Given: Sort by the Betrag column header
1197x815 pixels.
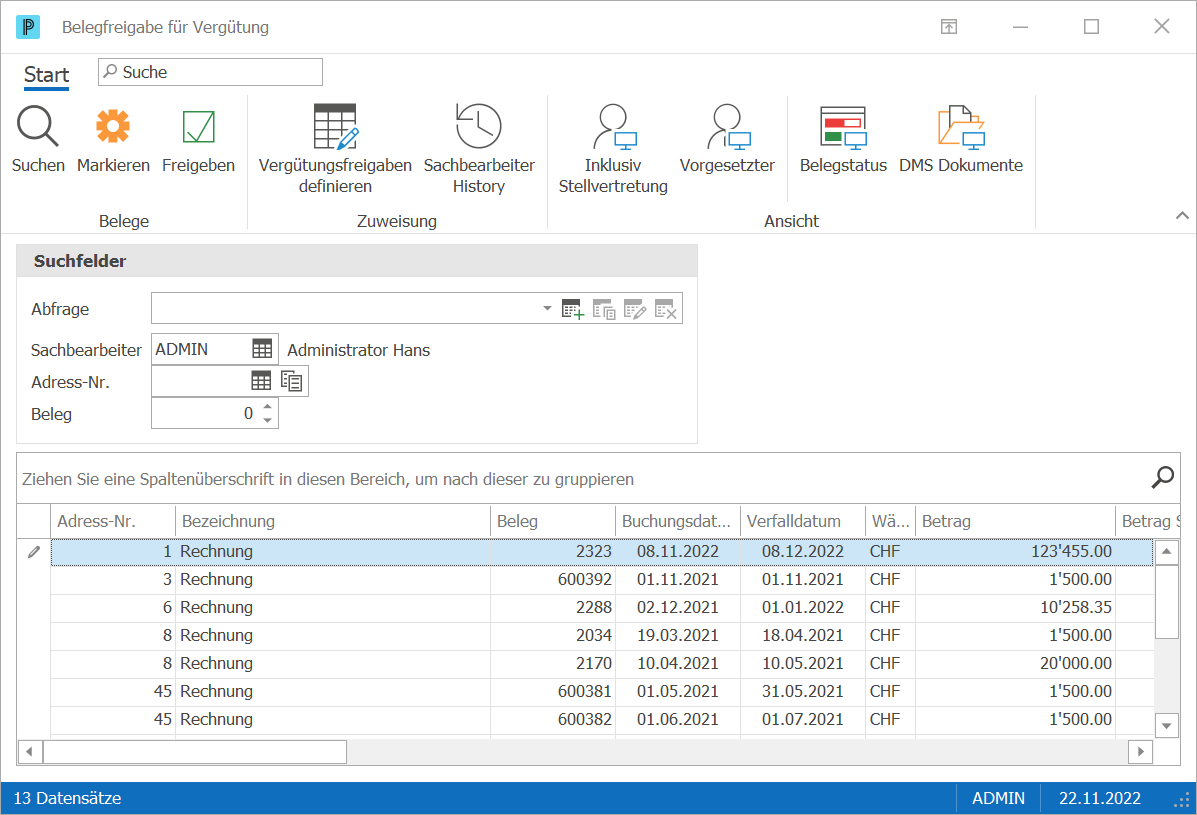Looking at the screenshot, I should 1015,521.
